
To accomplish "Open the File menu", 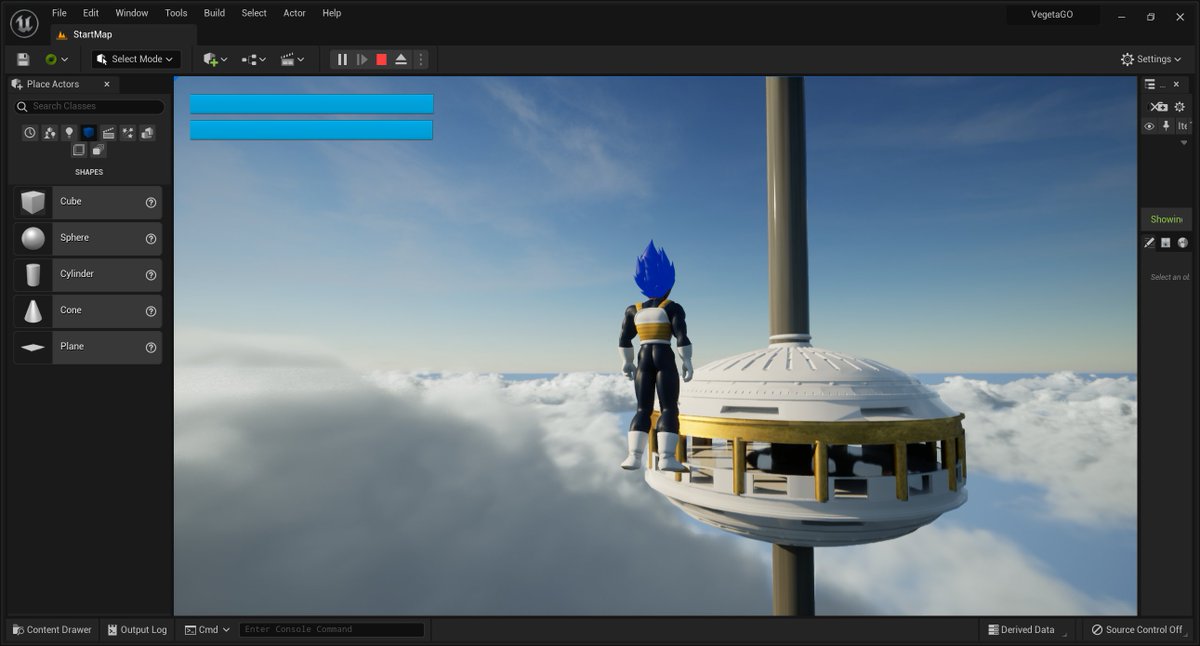I will (x=59, y=13).
